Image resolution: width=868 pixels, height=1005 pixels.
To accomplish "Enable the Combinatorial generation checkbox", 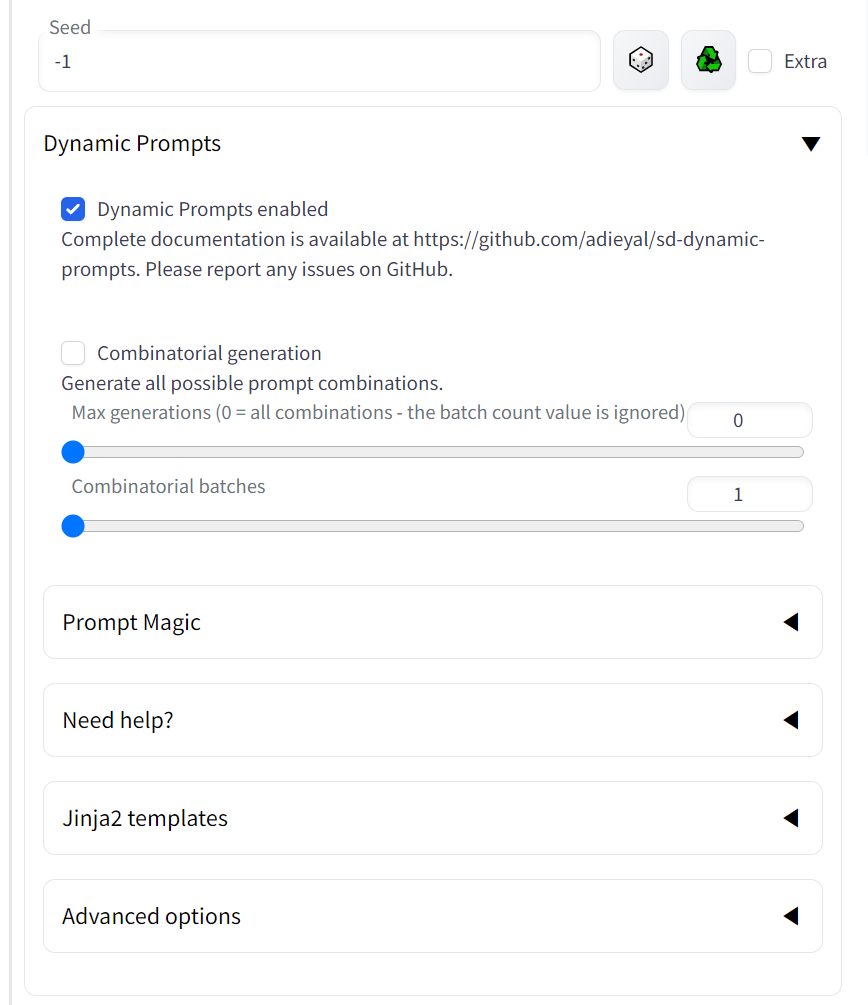I will point(73,353).
